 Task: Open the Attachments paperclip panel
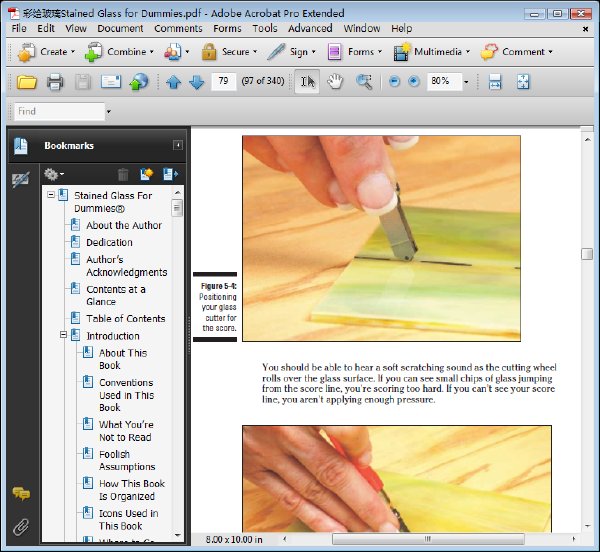coord(21,527)
